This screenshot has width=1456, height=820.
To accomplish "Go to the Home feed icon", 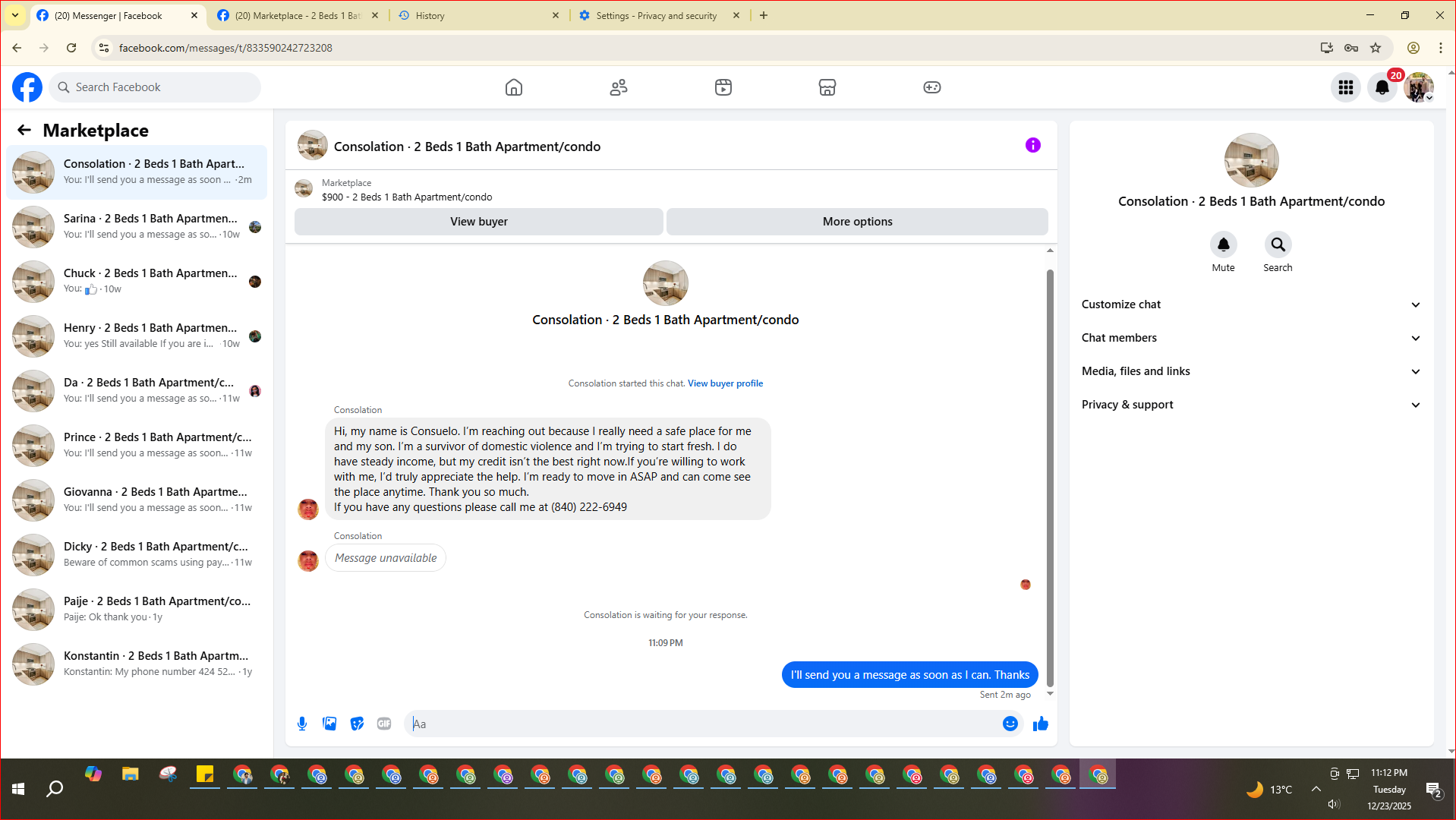I will 514,87.
